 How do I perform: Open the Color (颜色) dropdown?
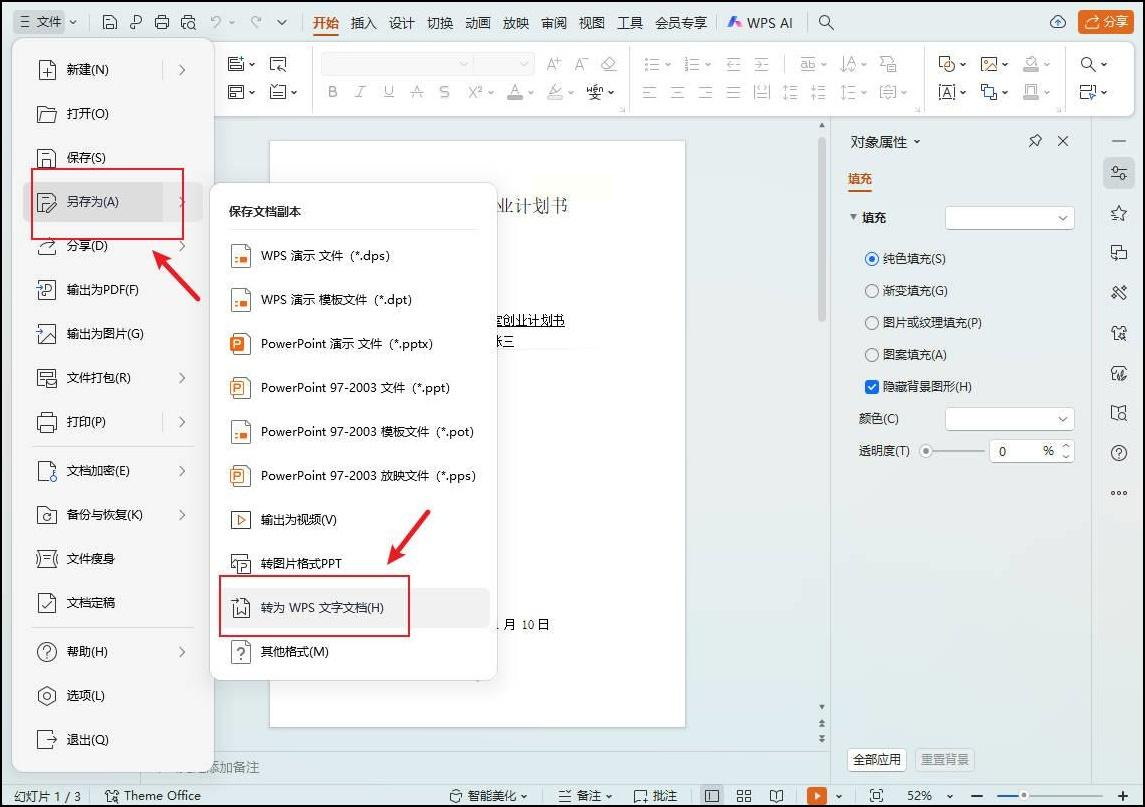(1009, 418)
